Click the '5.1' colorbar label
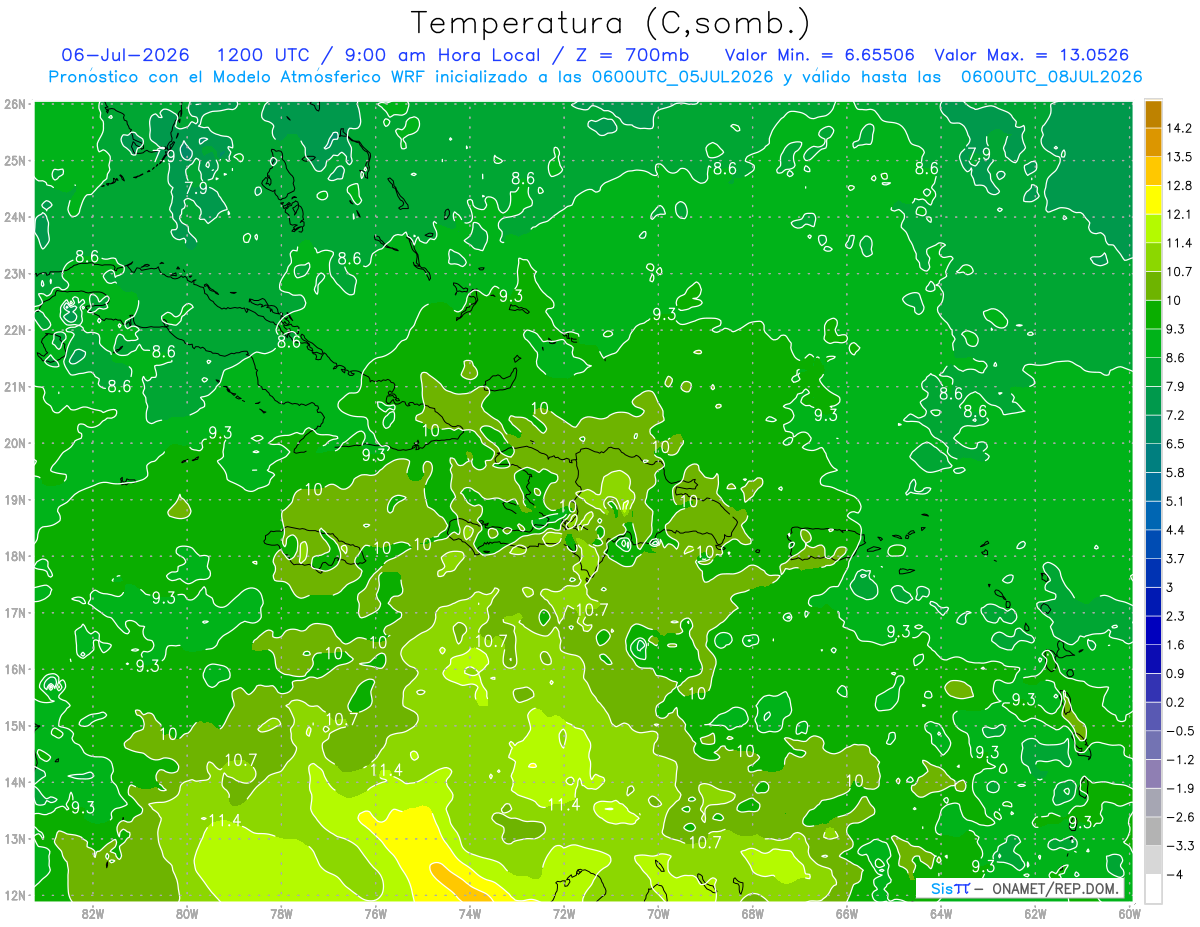The height and width of the screenshot is (927, 1200). pos(1176,501)
